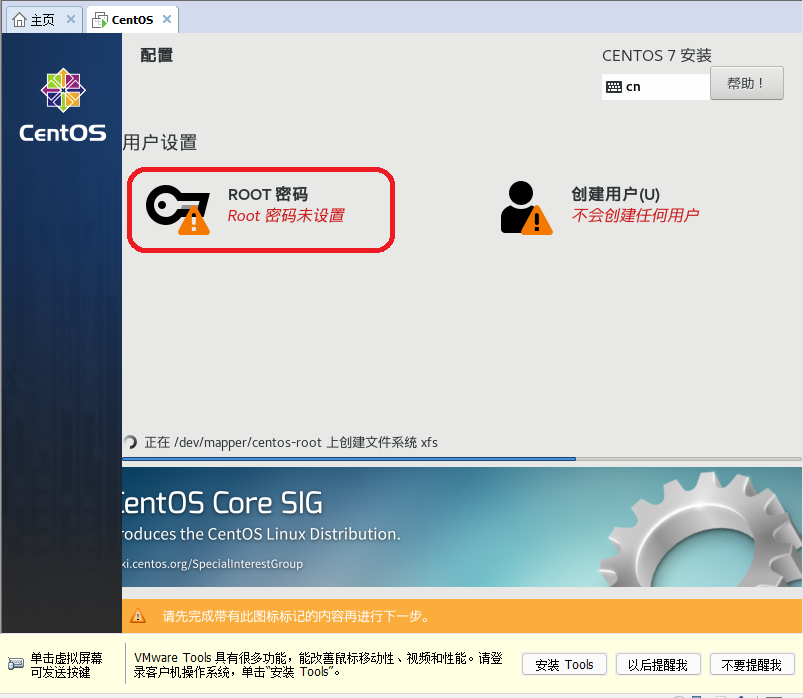Viewport: 803px width, 698px height.
Task: Click the keyboard layout icon beside cn
Action: 614,87
